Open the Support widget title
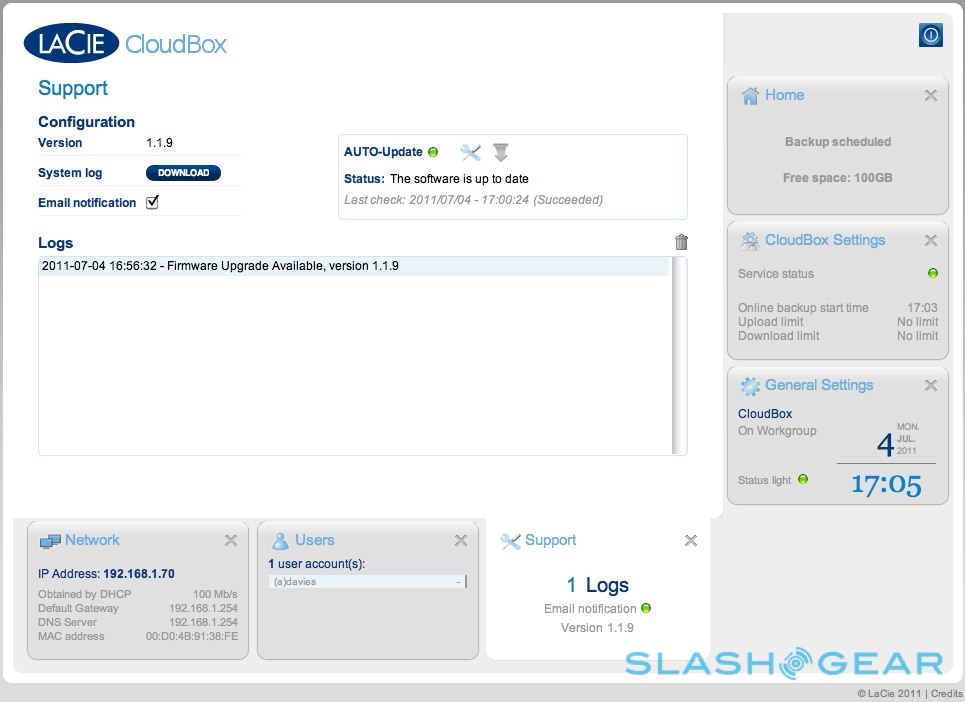This screenshot has height=702, width=965. [x=550, y=540]
